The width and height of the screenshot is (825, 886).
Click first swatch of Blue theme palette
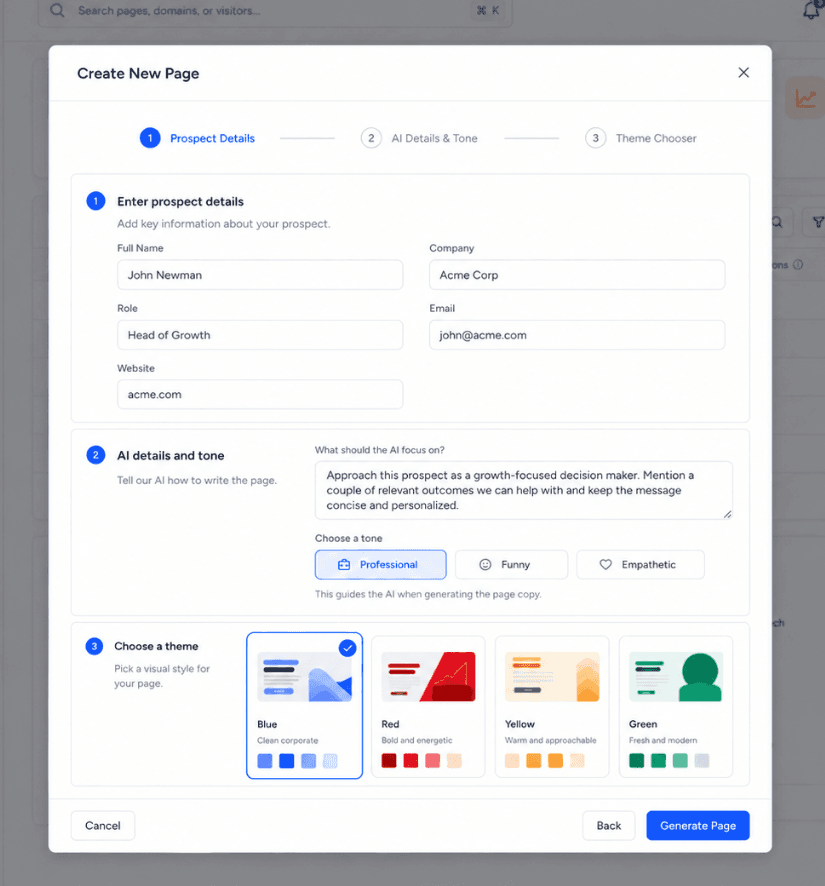click(x=264, y=761)
